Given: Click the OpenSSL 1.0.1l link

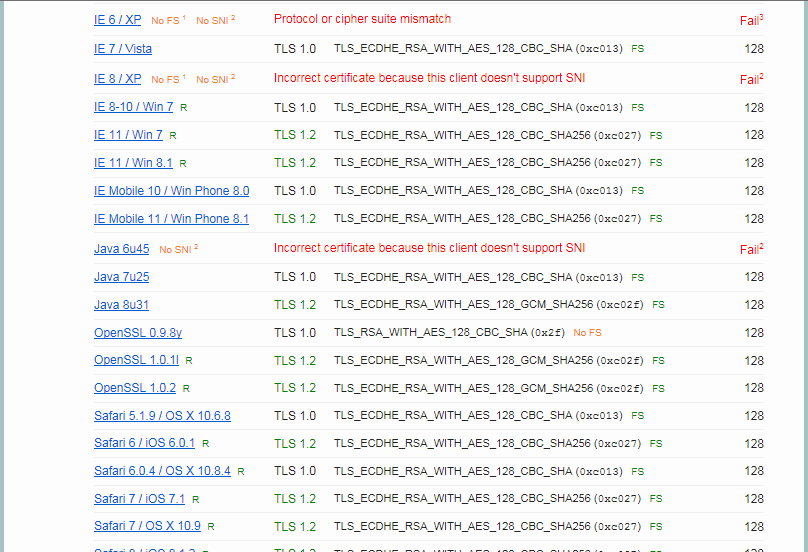Looking at the screenshot, I should (136, 360).
